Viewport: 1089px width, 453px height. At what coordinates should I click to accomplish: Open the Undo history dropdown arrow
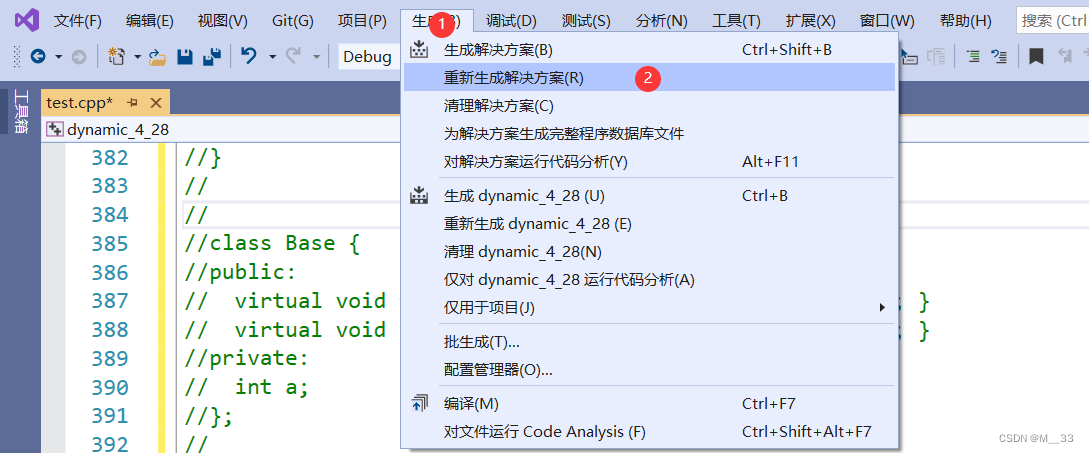coord(272,56)
